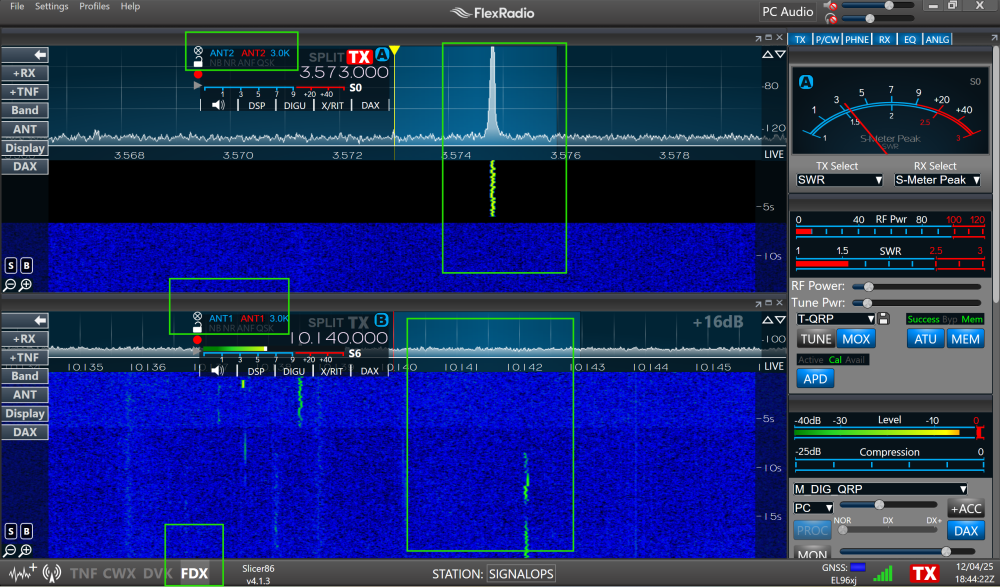The image size is (1000, 587).
Task: Open T-QRP TX profile dropdown
Action: click(x=835, y=318)
